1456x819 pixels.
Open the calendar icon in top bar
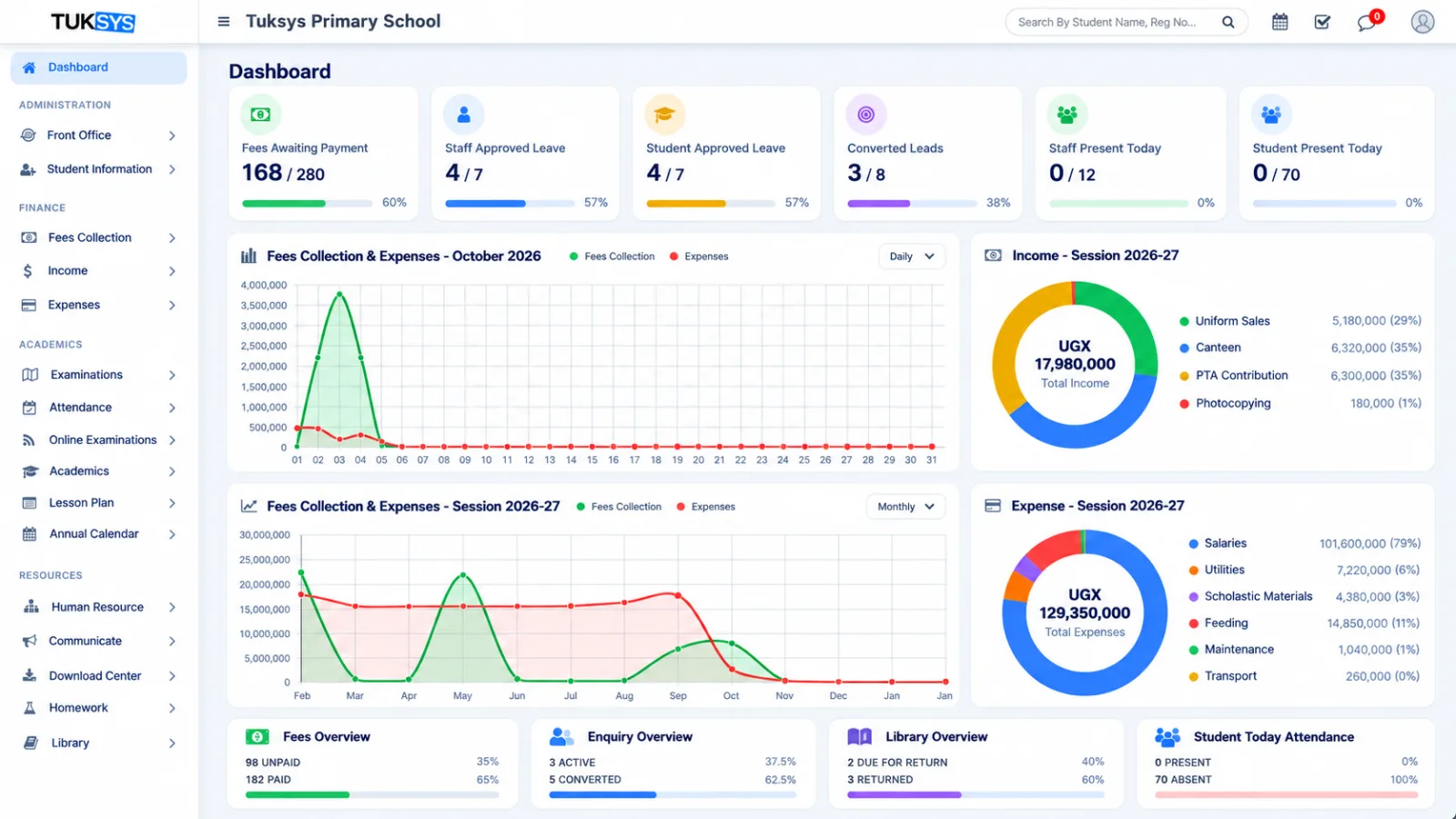point(1279,22)
